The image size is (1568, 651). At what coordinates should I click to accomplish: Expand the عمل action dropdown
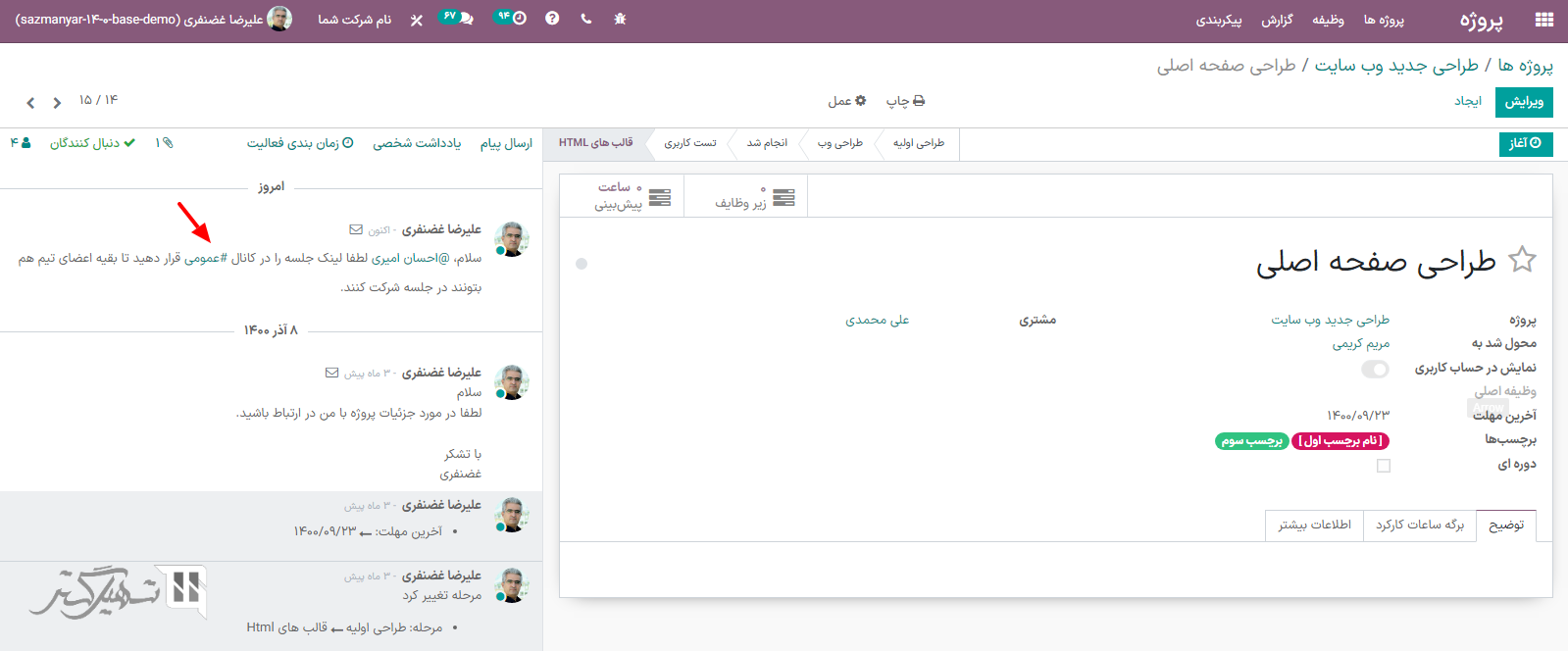click(x=846, y=101)
